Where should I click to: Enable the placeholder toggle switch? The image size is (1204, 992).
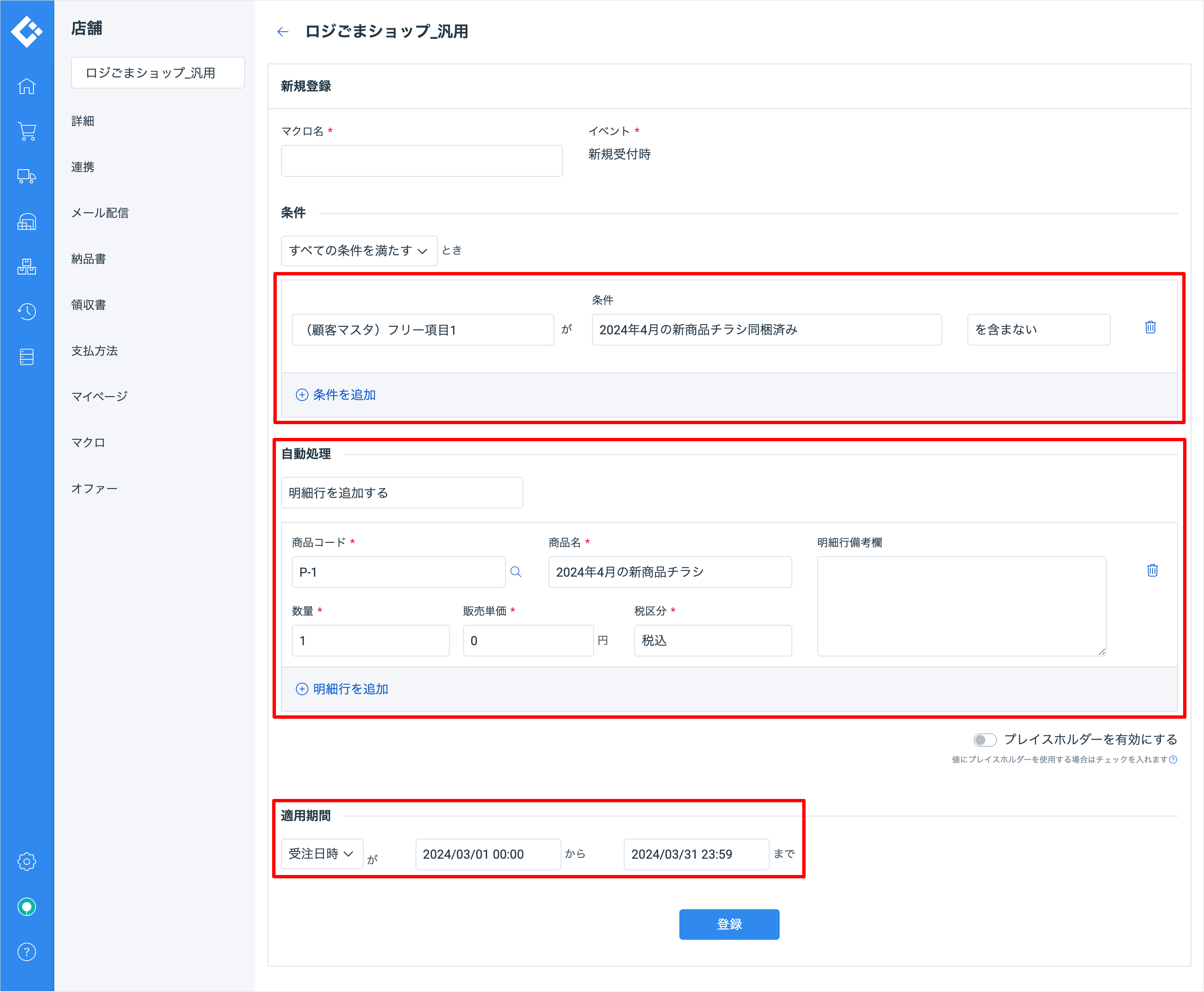(985, 740)
